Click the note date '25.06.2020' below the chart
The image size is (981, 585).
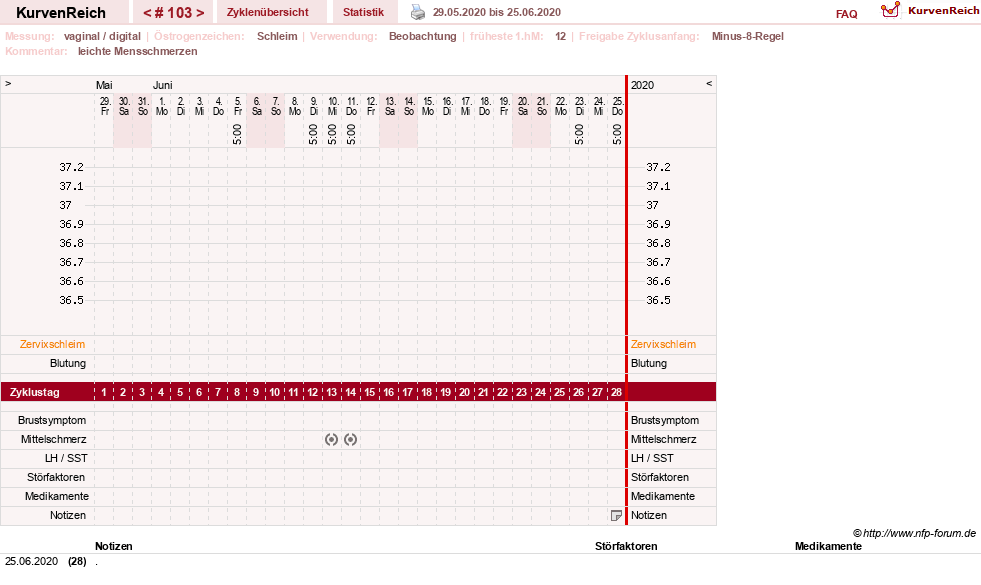[31, 561]
